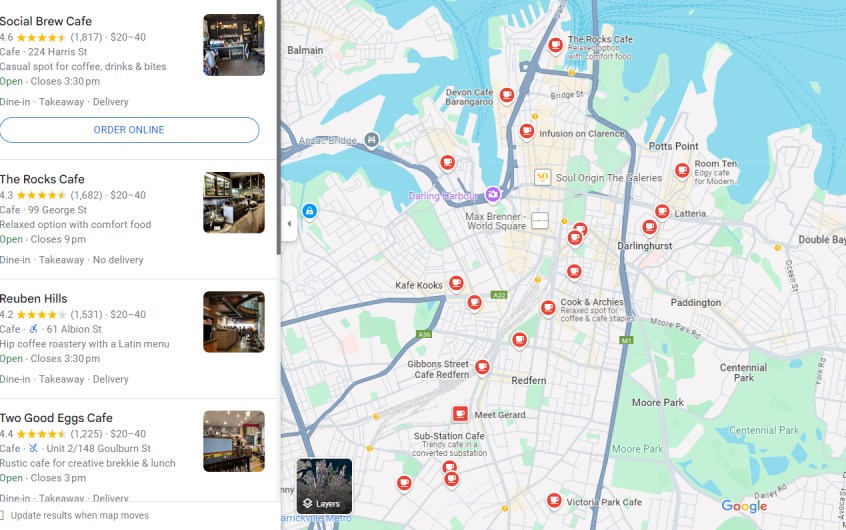Select the Devon Cafe Barangaroo map pin
The image size is (846, 530).
click(506, 96)
